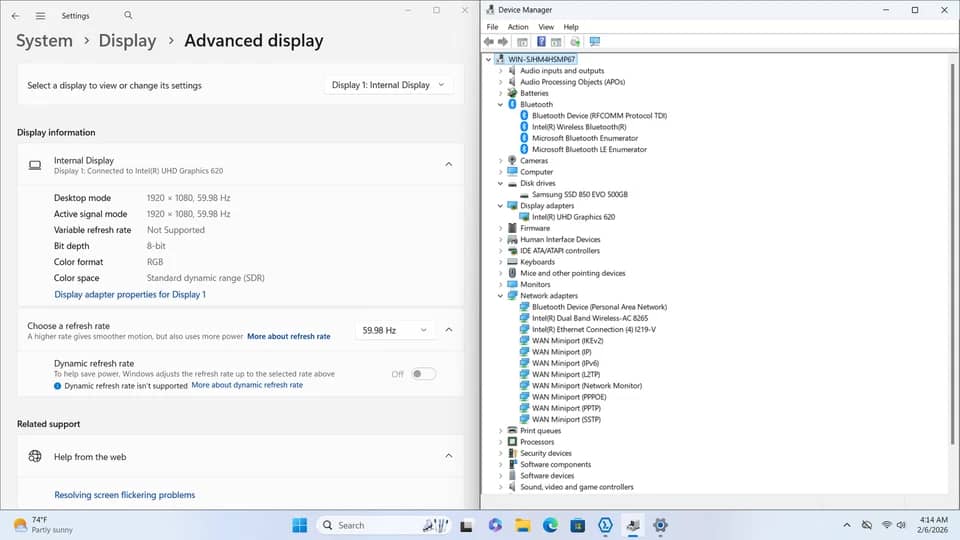
Task: Open the View menu in Device Manager
Action: 546,27
